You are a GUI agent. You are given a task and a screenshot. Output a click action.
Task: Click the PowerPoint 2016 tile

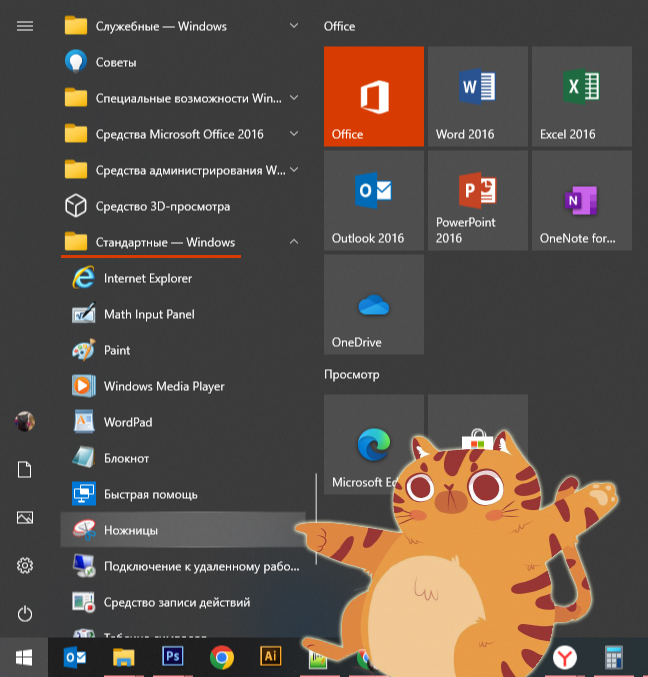coord(477,200)
